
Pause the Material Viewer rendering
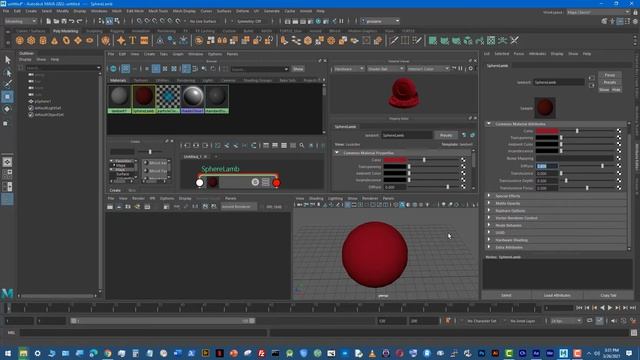click(461, 69)
